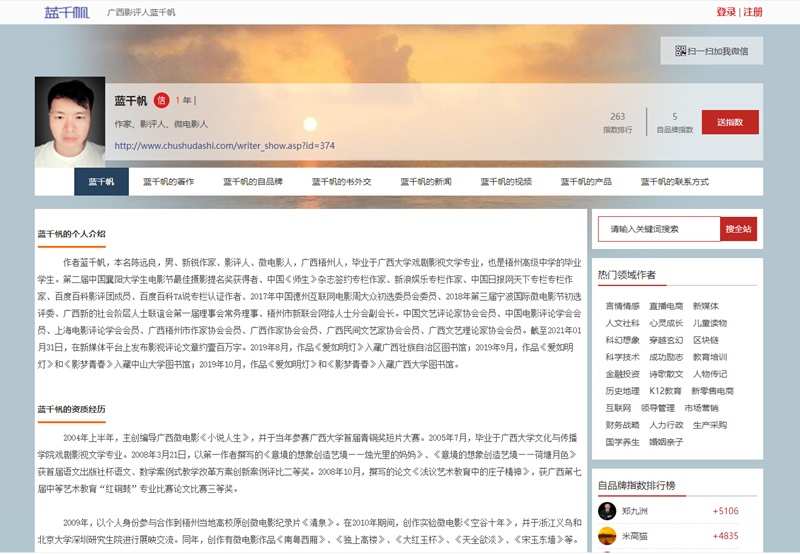Open the 区块链 category link
This screenshot has width=800, height=554.
click(705, 340)
